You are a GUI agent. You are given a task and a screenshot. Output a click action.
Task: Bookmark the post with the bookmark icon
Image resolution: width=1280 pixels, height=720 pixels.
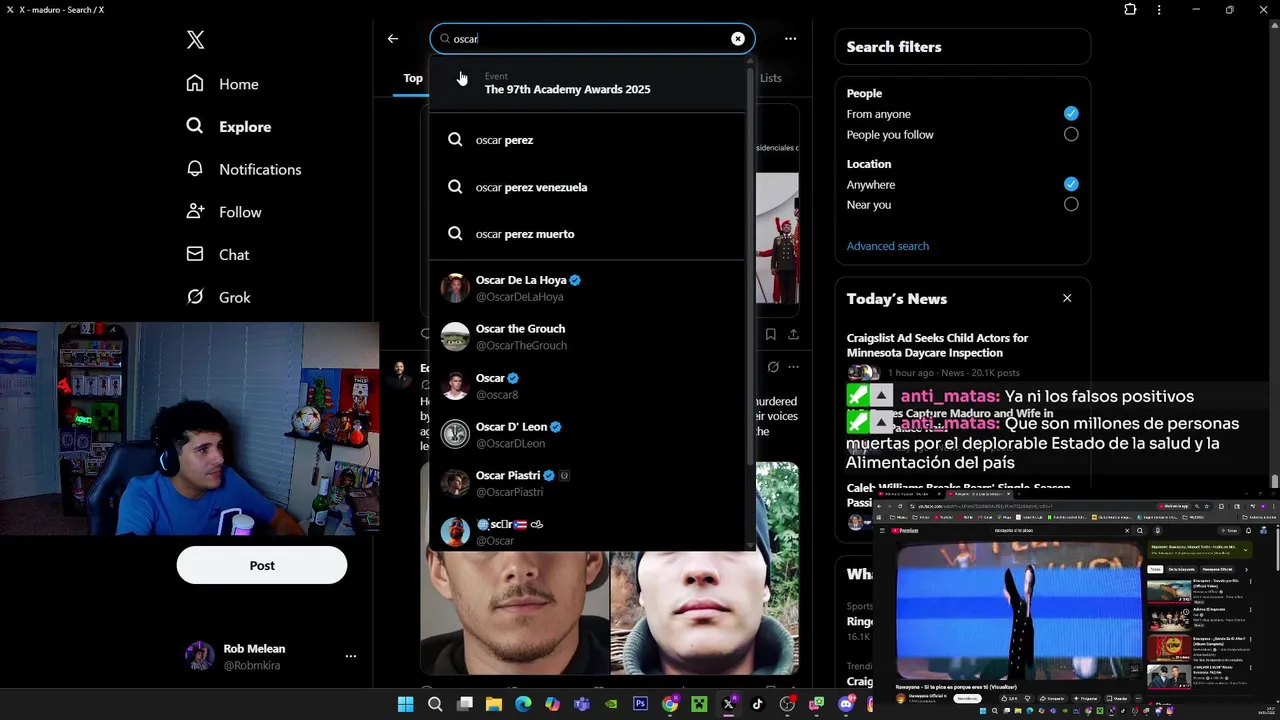click(x=771, y=334)
